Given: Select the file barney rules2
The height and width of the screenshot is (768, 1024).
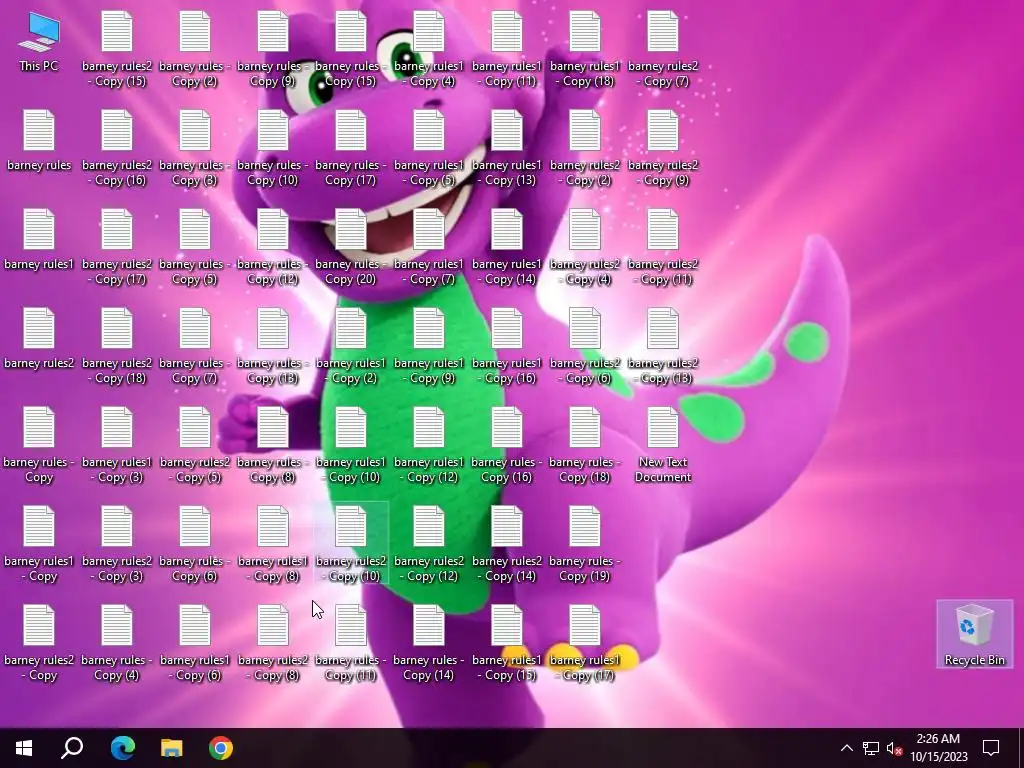Looking at the screenshot, I should (39, 339).
